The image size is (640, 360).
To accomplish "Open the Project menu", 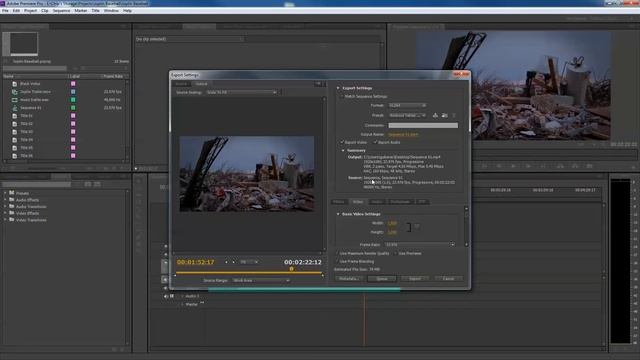I will 30,11.
